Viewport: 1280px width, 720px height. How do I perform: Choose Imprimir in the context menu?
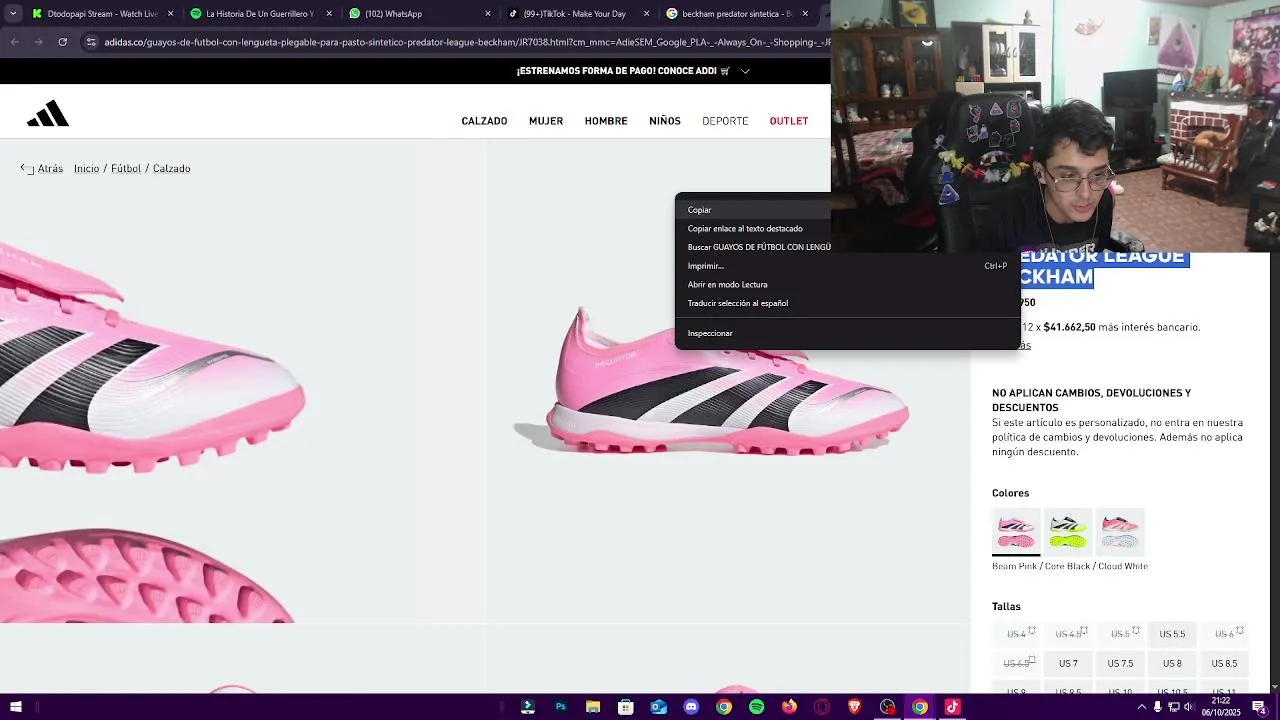847,266
